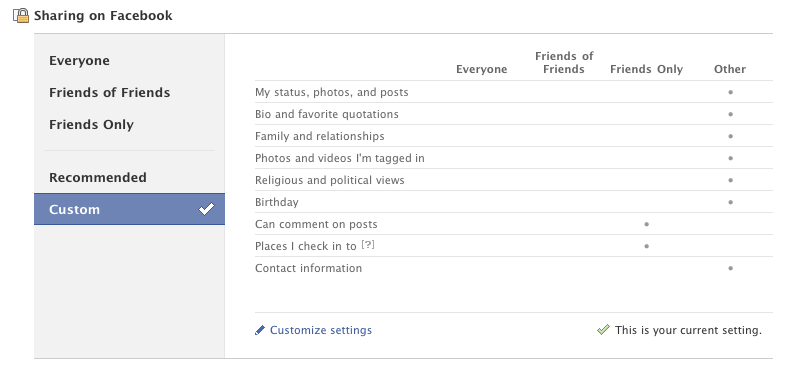The height and width of the screenshot is (377, 791).
Task: Click the Friends Only dot for Can comment on posts
Action: pos(646,224)
